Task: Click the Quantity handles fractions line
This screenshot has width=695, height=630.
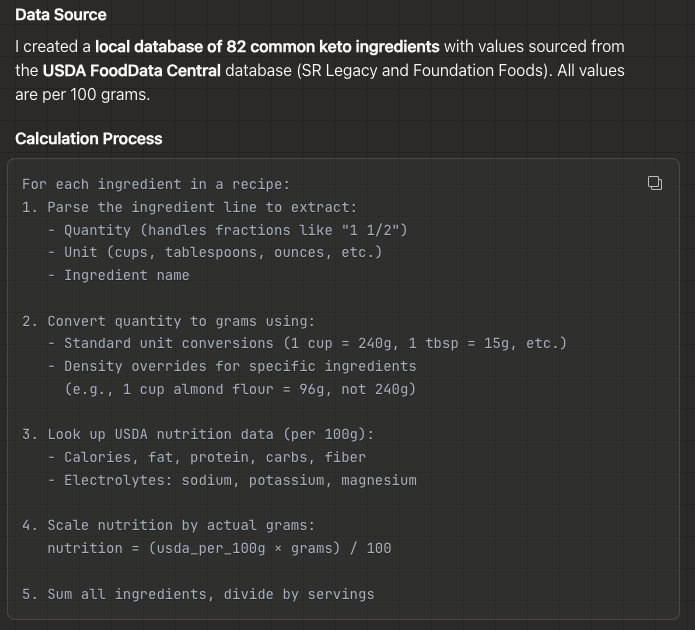Action: click(x=235, y=230)
